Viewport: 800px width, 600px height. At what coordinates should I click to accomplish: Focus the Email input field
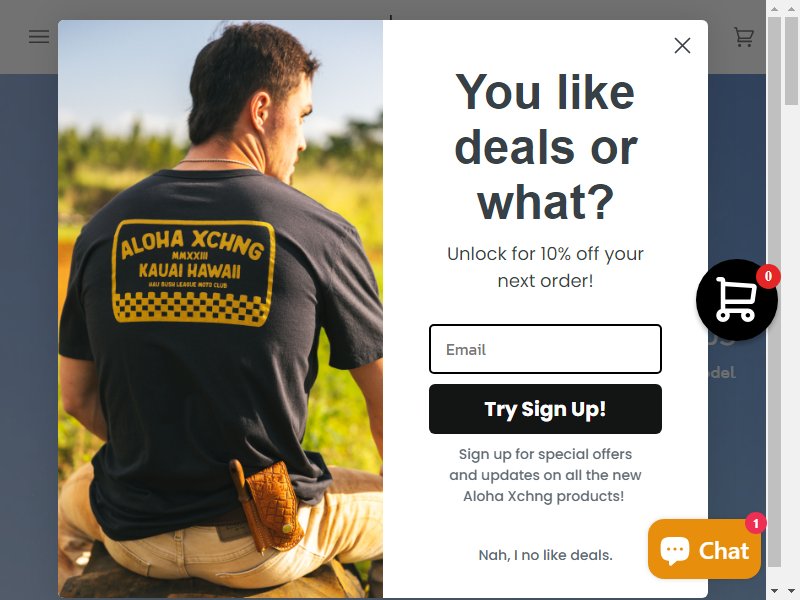click(x=545, y=349)
